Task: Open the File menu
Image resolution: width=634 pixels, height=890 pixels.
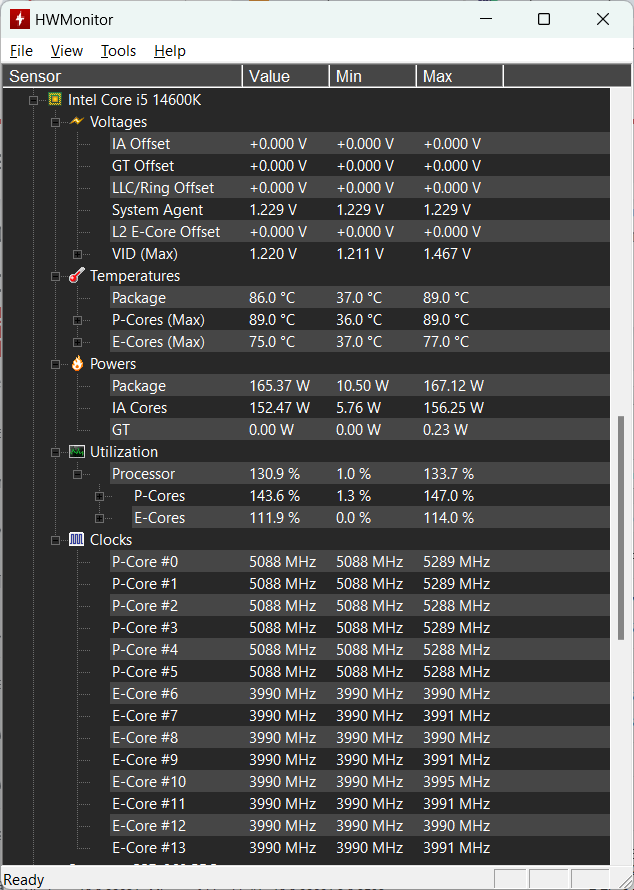Action: (21, 51)
